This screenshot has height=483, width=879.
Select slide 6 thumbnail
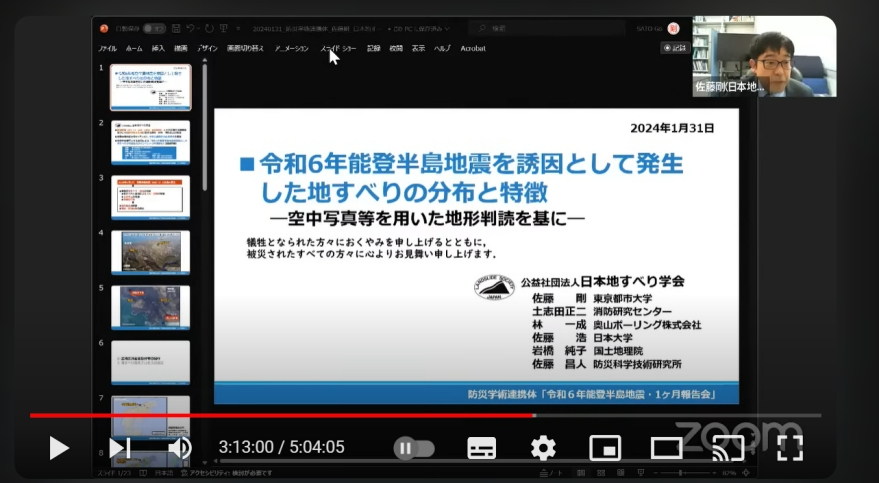(151, 363)
